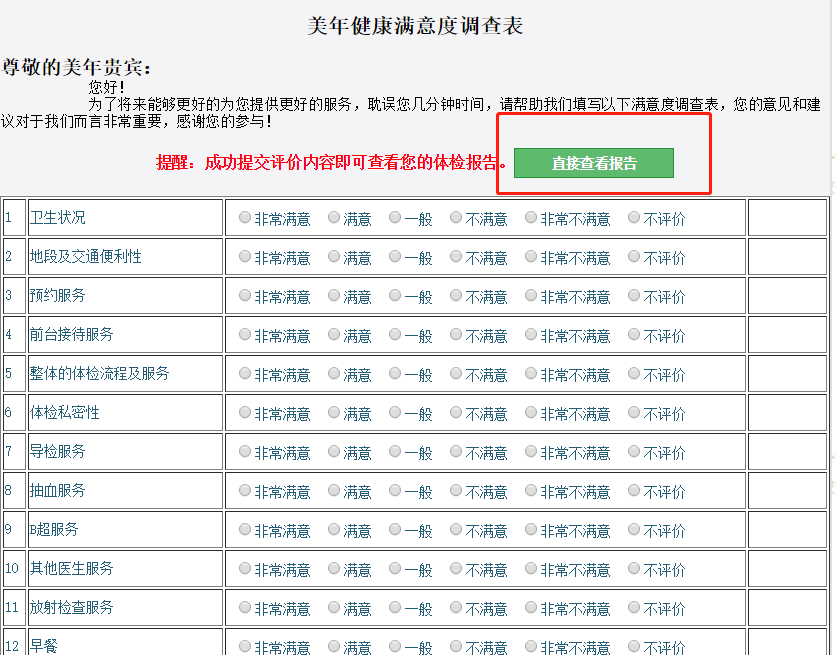This screenshot has height=655, width=836.
Task: Select 不满意 for 其他医生服务
Action: click(455, 568)
